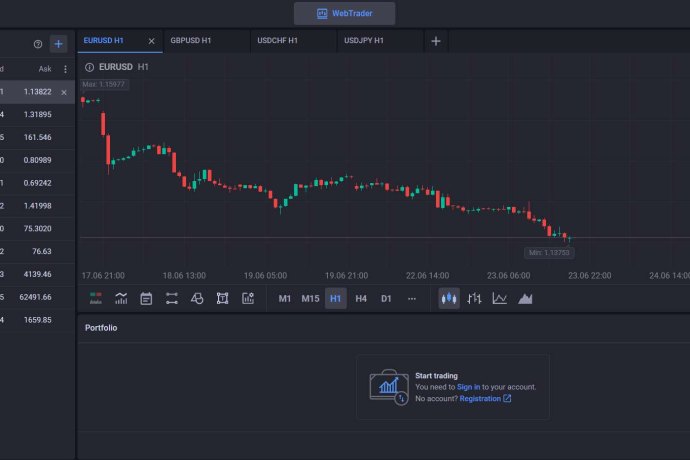This screenshot has height=460, width=690.
Task: Switch chart to bar type
Action: tap(474, 298)
